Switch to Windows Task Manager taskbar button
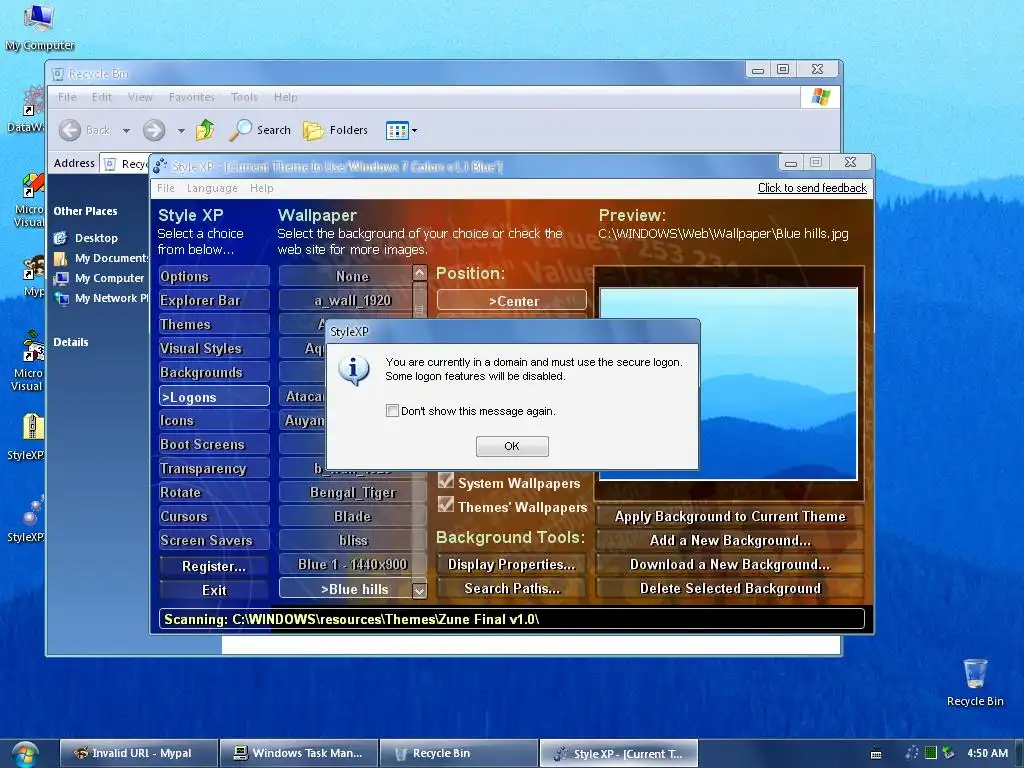 [x=299, y=753]
